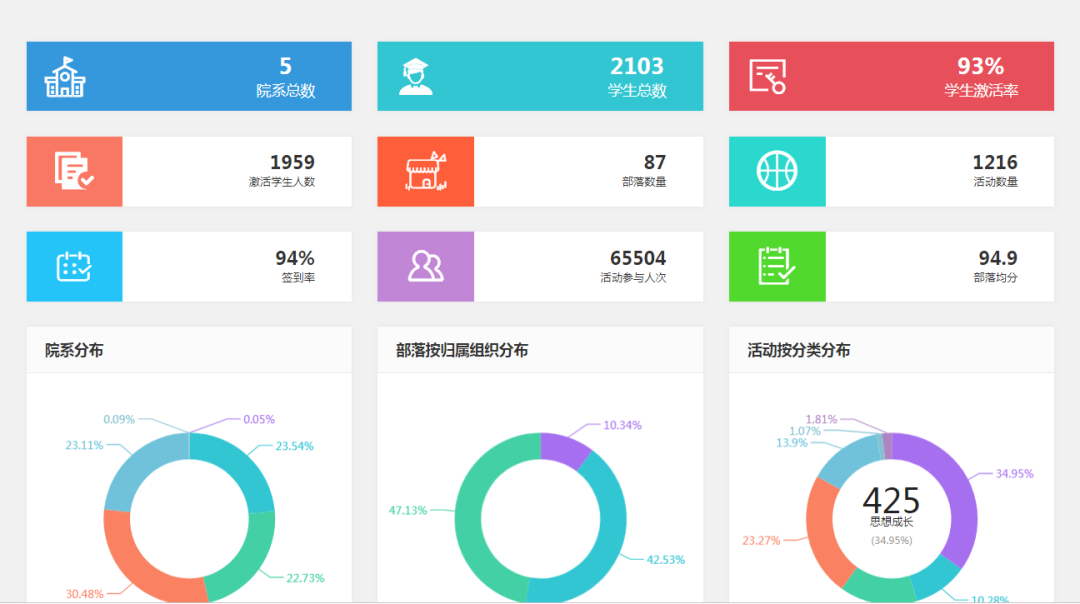The image size is (1080, 604).
Task: Click the calendar check icon beside 签到率
Action: point(74,267)
